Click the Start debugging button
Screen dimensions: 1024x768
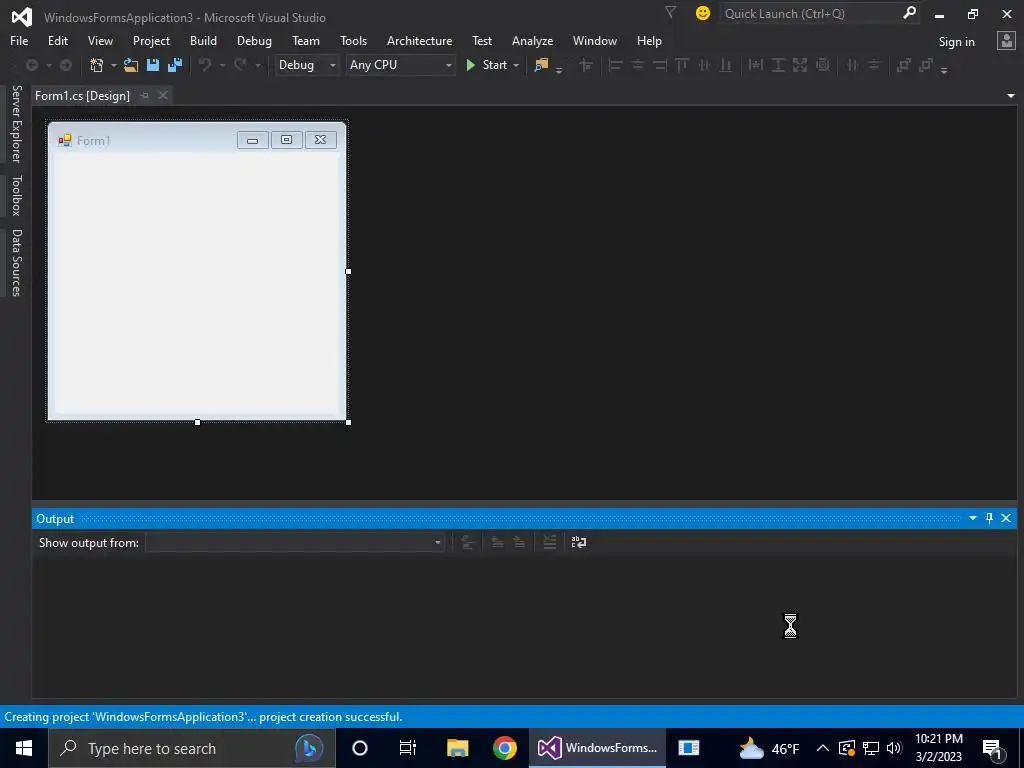click(487, 65)
